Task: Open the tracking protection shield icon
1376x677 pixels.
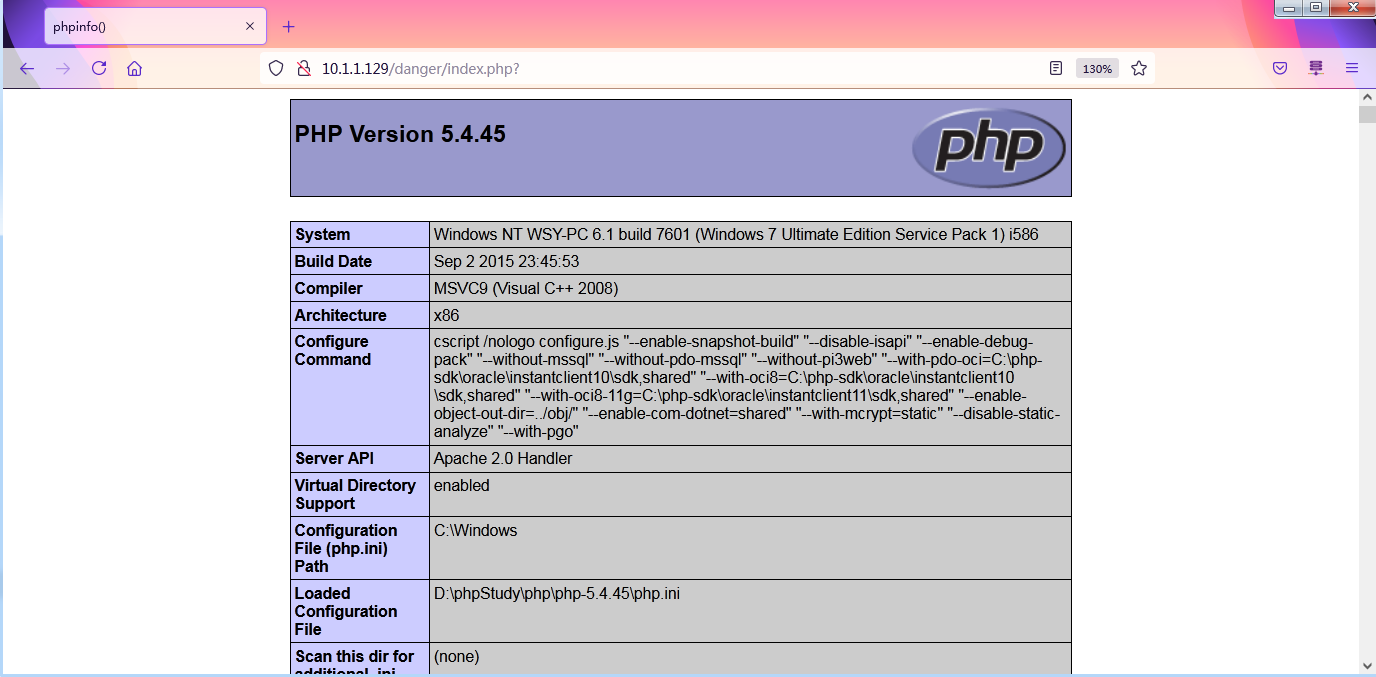Action: coord(277,69)
